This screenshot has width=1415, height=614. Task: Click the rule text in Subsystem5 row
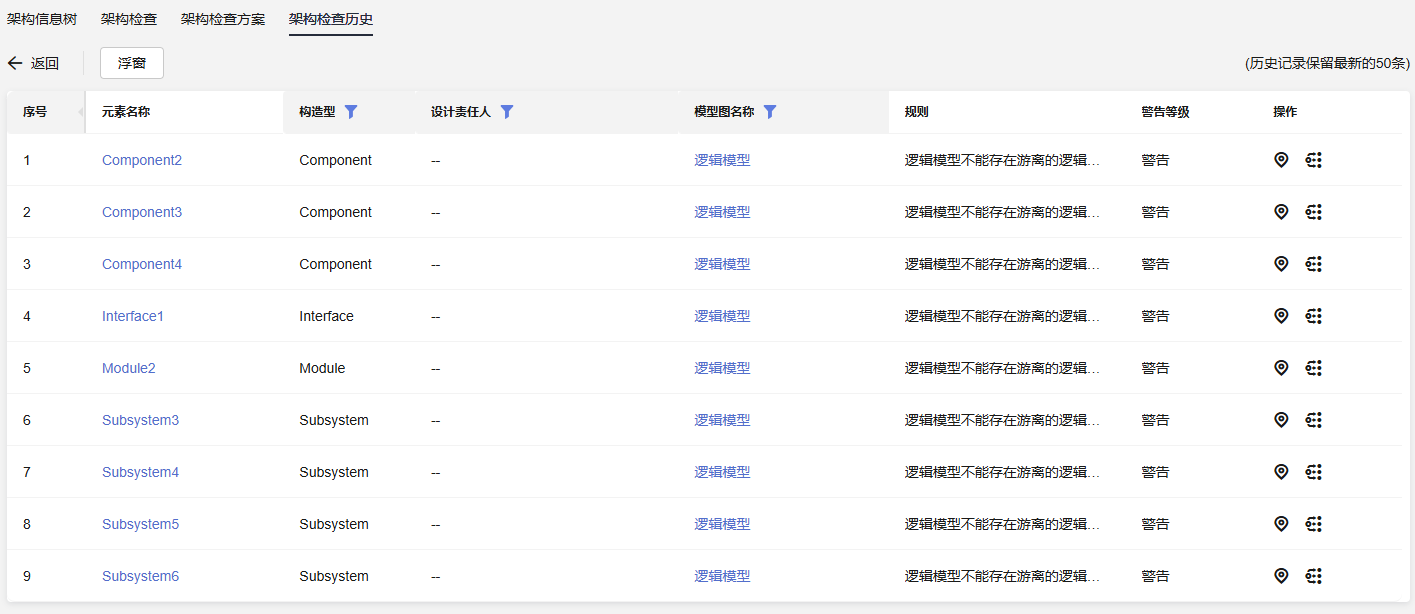coord(1003,524)
